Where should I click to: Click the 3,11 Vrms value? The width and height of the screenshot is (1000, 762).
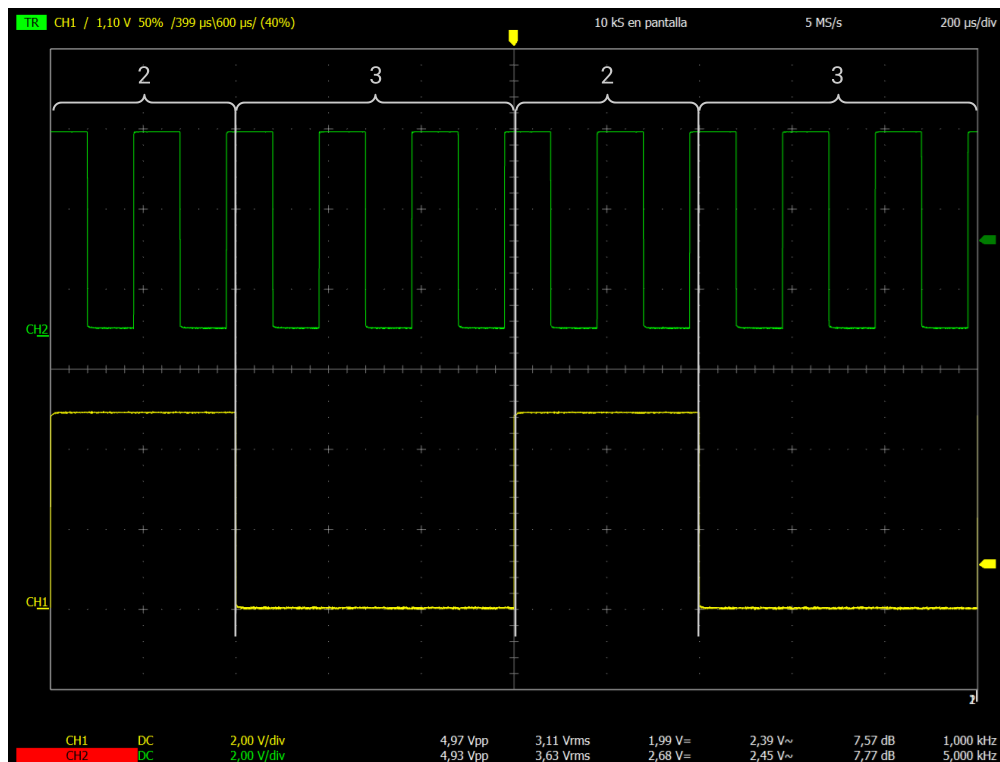[x=562, y=741]
